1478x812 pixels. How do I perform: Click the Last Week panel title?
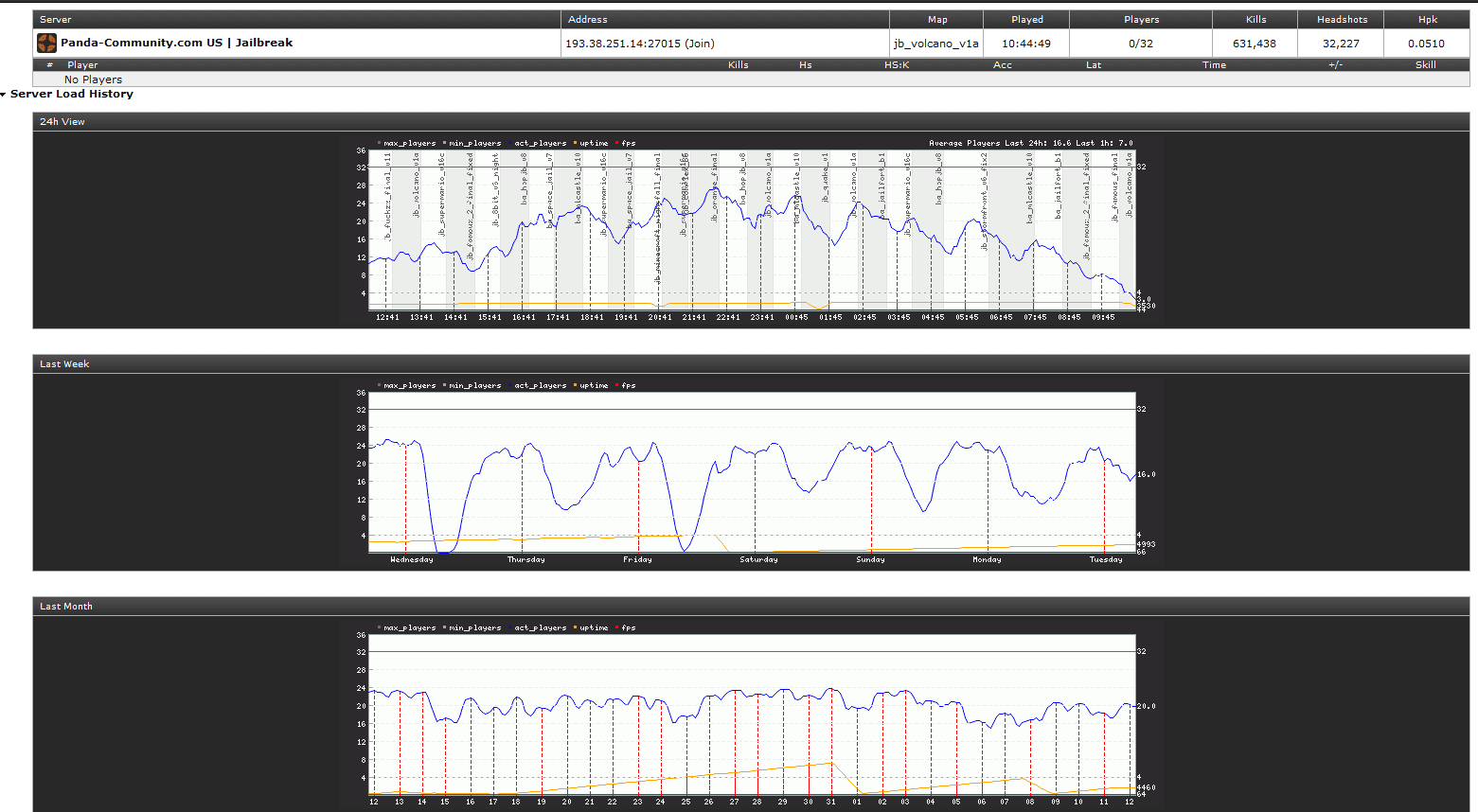[64, 364]
